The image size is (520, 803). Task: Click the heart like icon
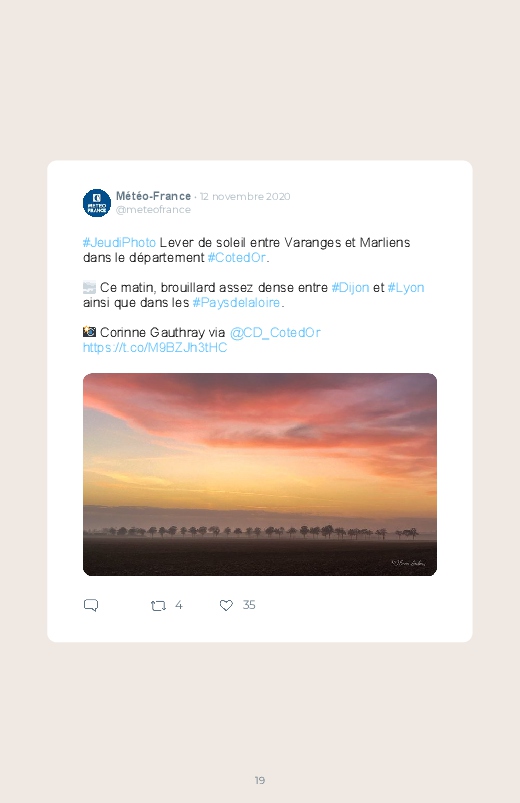tap(226, 605)
